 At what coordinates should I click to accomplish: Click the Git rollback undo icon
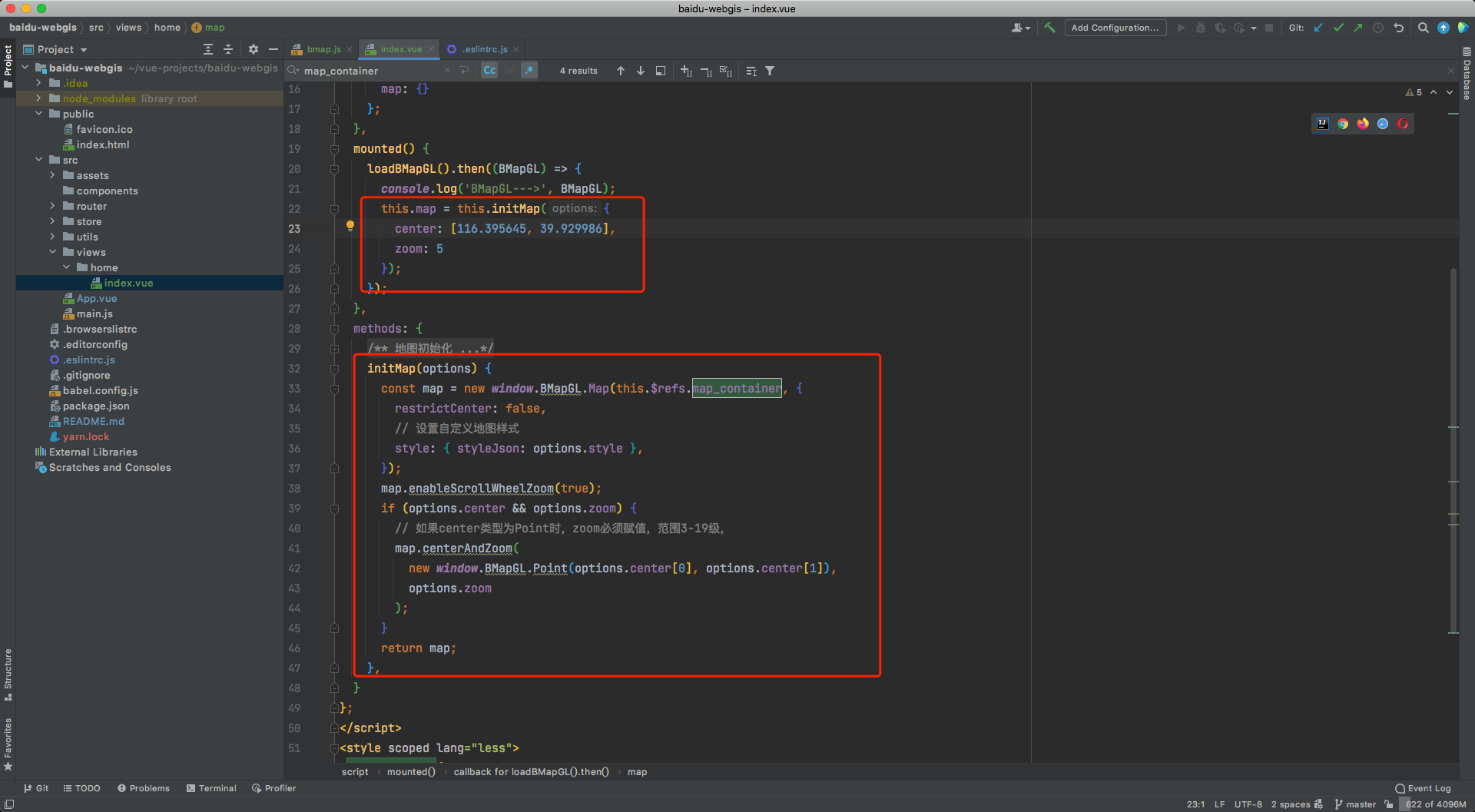[1399, 28]
